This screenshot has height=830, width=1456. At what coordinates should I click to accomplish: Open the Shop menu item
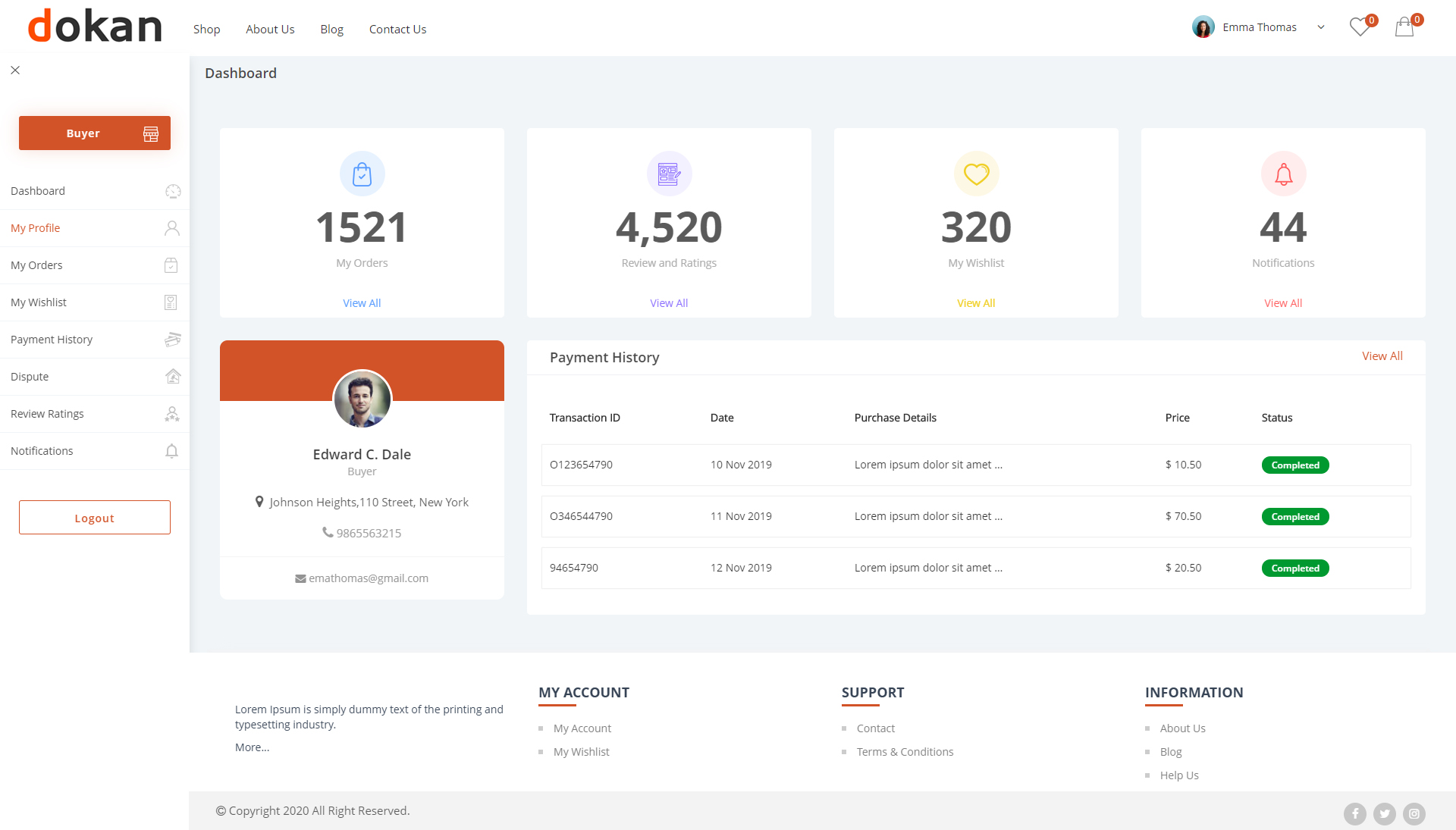[x=206, y=30]
